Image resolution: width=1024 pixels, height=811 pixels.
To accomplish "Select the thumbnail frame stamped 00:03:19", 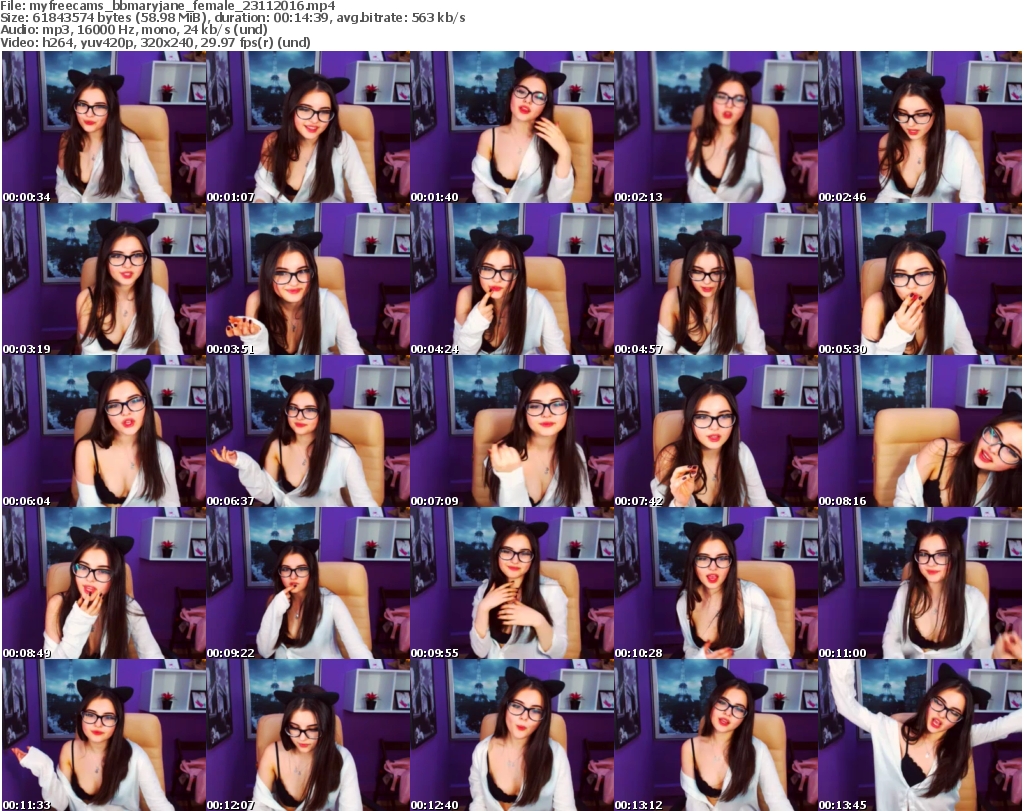I will coord(104,279).
